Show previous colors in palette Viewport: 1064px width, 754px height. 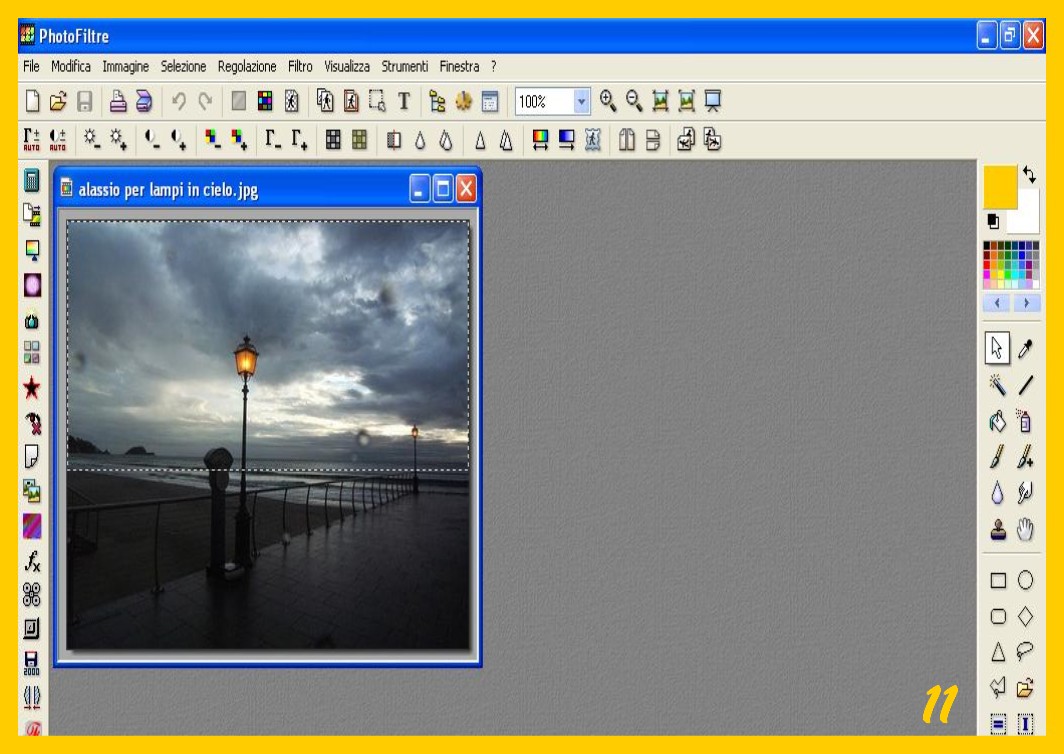tap(997, 303)
